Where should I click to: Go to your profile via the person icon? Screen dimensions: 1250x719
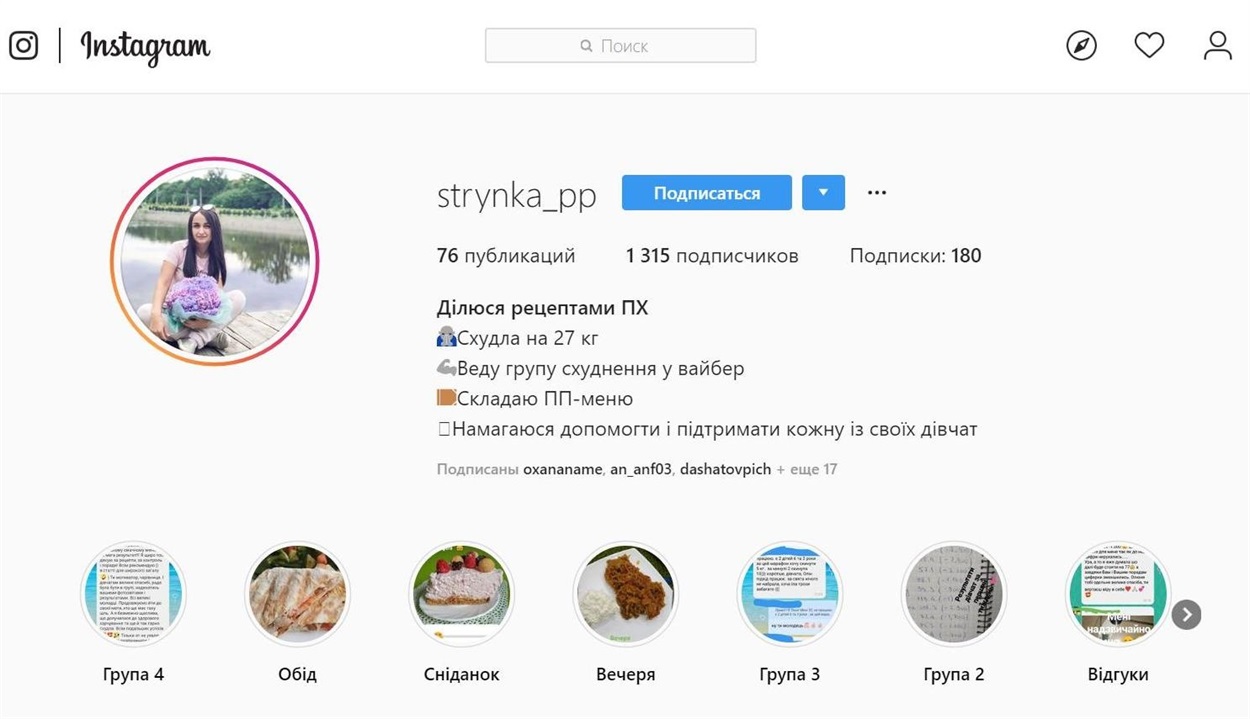1217,45
